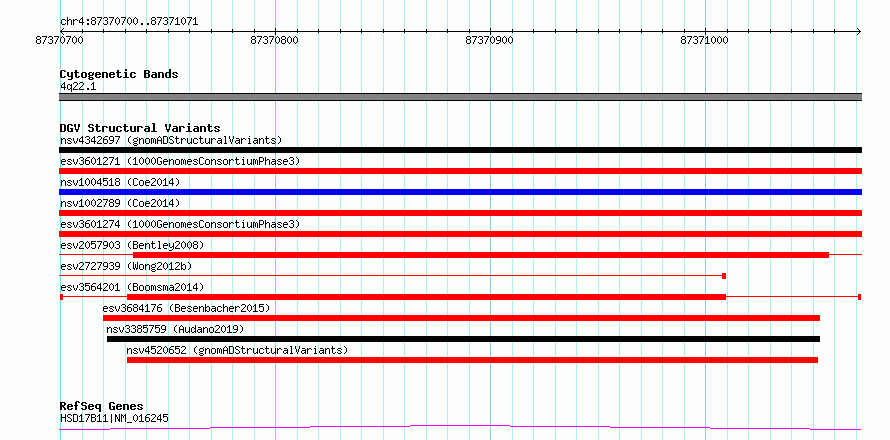
Task: Open nsv4520652 gnomADStructuralVariants label
Action: click(x=237, y=350)
